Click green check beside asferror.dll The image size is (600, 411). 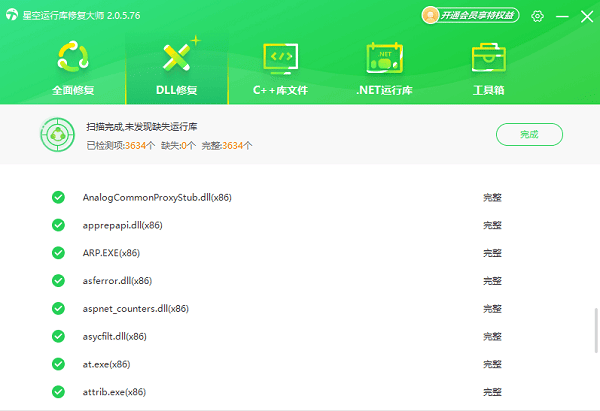(x=58, y=281)
